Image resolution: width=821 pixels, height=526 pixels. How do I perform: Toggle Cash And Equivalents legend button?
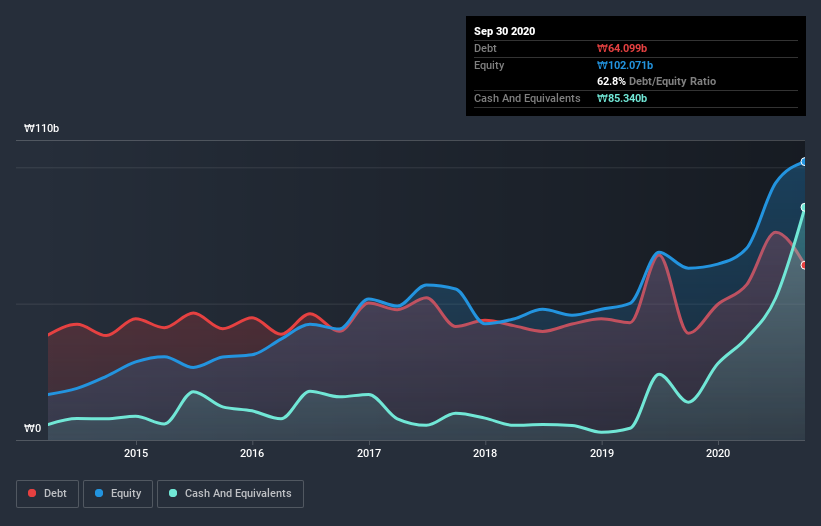pos(230,494)
